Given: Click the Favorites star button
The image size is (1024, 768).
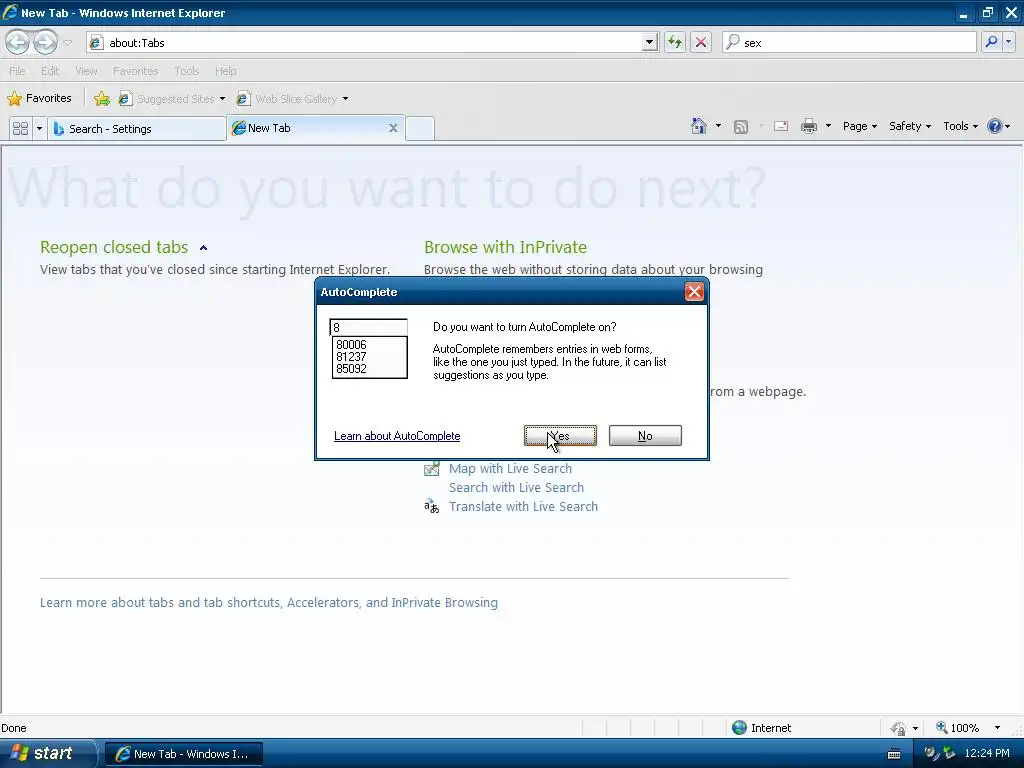Looking at the screenshot, I should (39, 99).
